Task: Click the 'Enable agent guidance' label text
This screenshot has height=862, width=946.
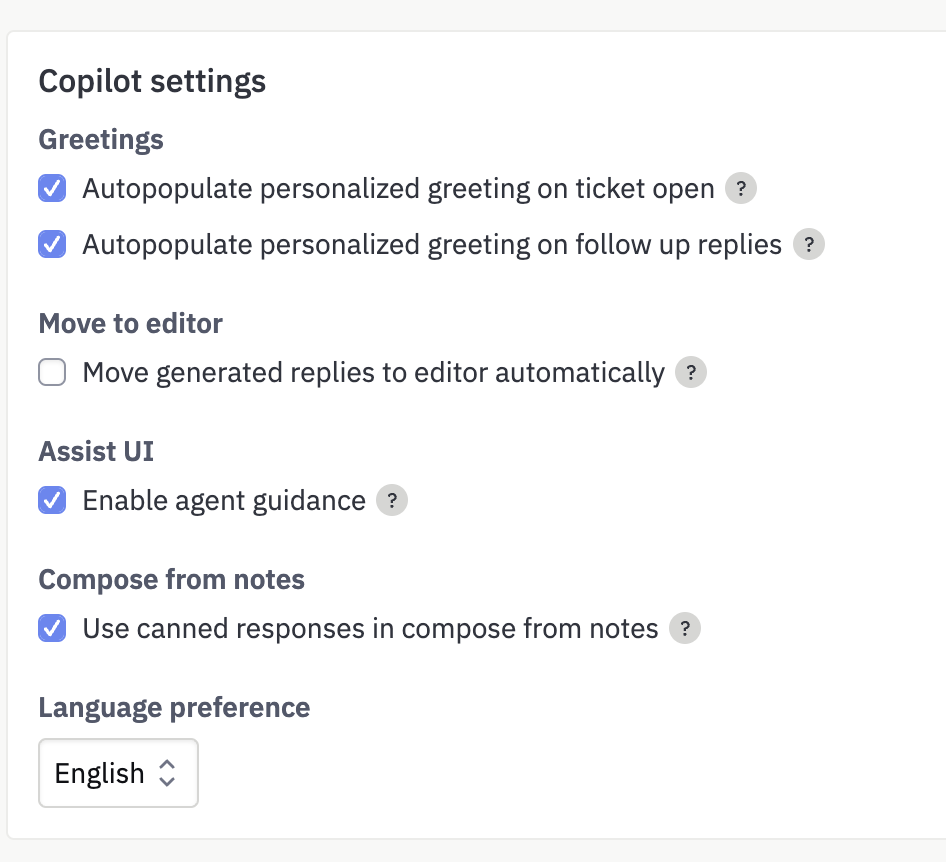Action: (224, 501)
